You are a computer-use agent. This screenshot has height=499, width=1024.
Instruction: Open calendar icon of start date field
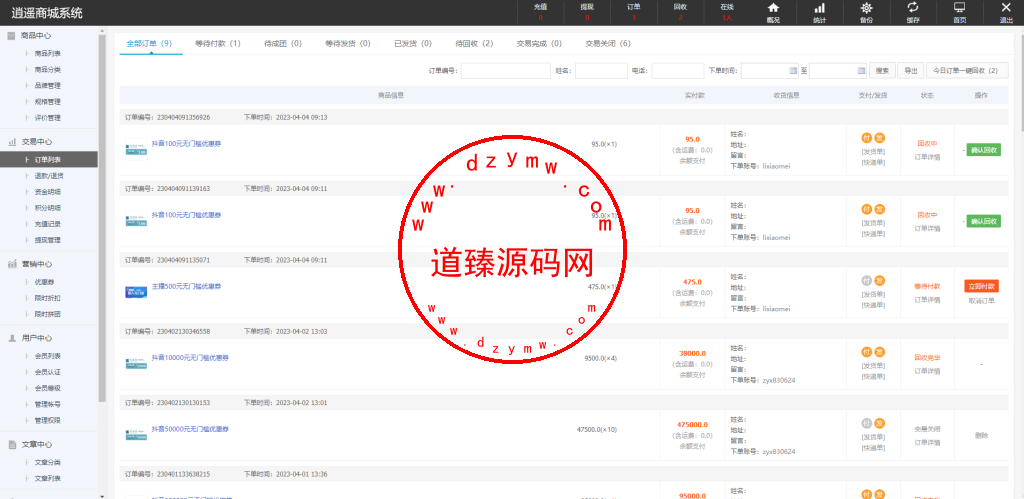tap(793, 71)
